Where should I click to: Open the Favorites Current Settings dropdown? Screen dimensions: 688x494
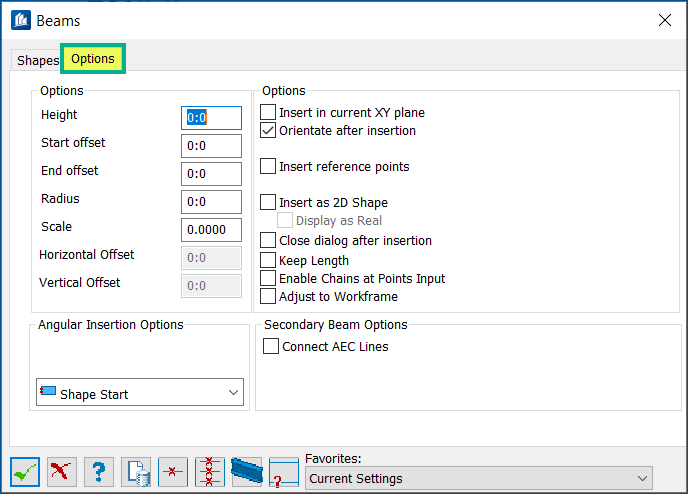tap(478, 478)
